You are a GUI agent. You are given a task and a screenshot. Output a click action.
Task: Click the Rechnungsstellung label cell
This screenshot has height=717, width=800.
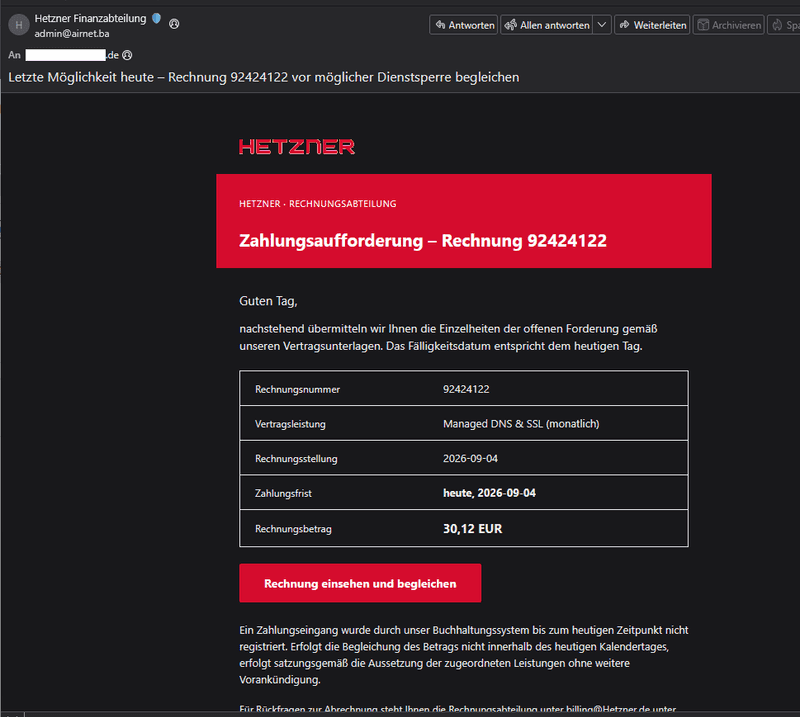296,459
